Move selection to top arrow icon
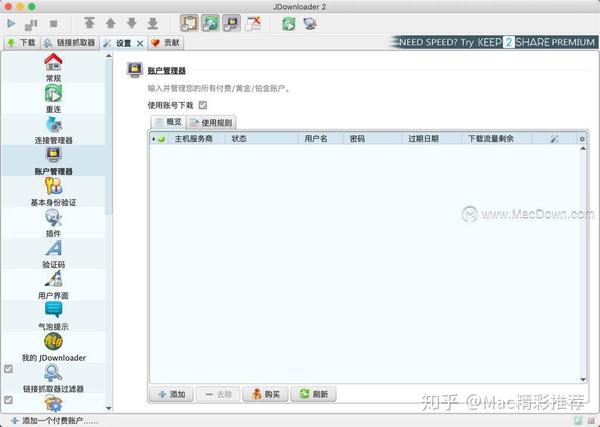The width and height of the screenshot is (600, 427). (x=89, y=23)
